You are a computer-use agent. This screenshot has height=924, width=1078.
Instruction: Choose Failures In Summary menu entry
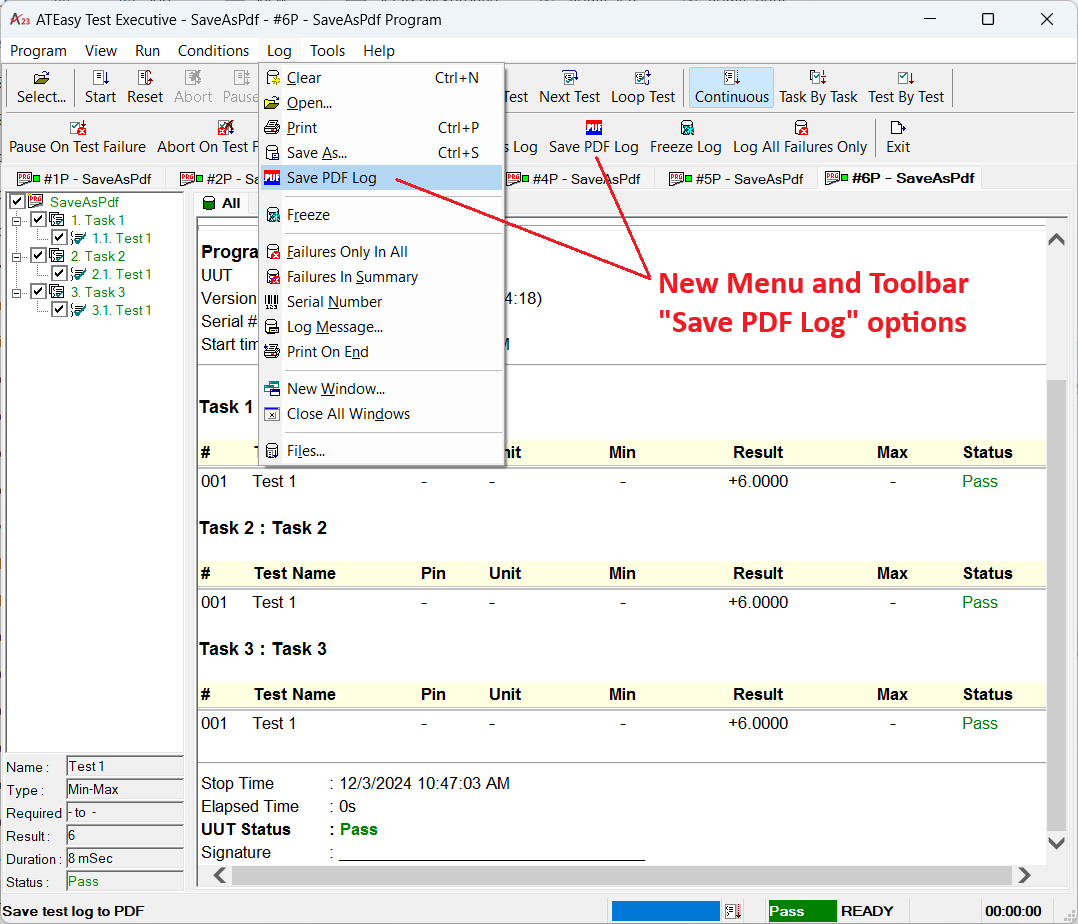(x=382, y=277)
